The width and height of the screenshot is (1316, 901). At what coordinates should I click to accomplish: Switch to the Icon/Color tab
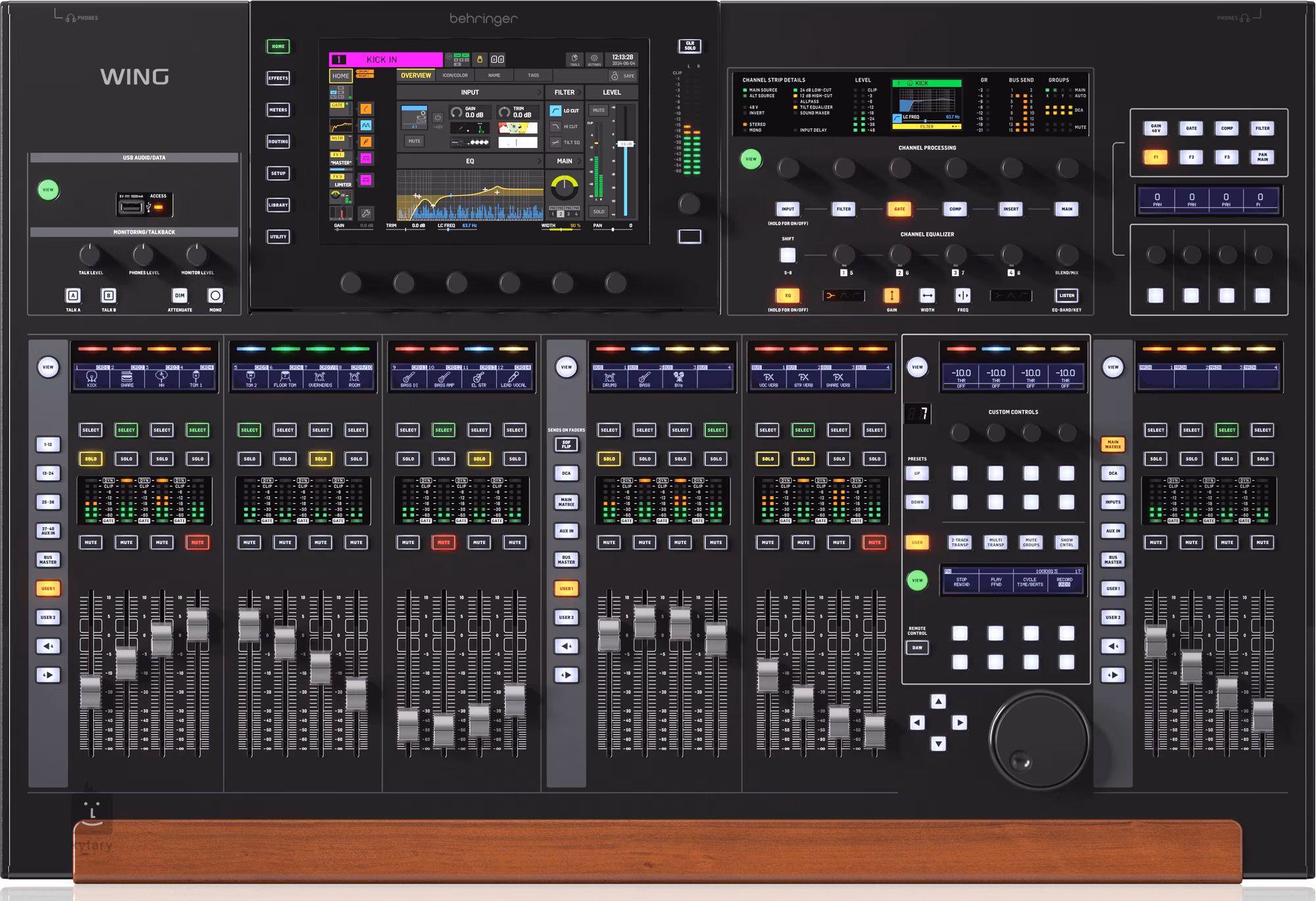point(455,76)
